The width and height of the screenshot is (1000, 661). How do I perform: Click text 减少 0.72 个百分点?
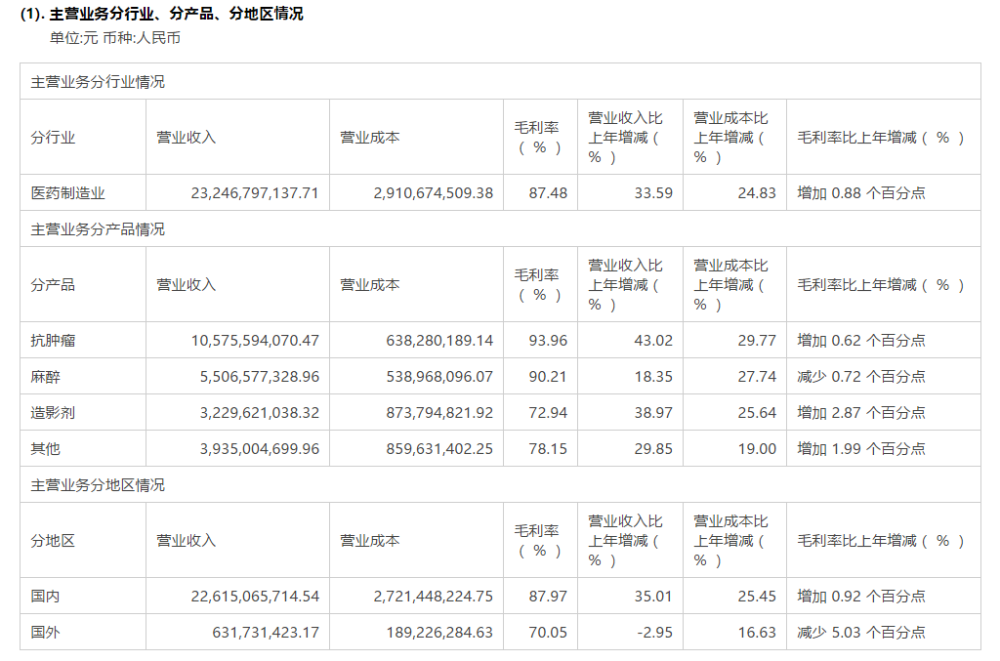[861, 376]
